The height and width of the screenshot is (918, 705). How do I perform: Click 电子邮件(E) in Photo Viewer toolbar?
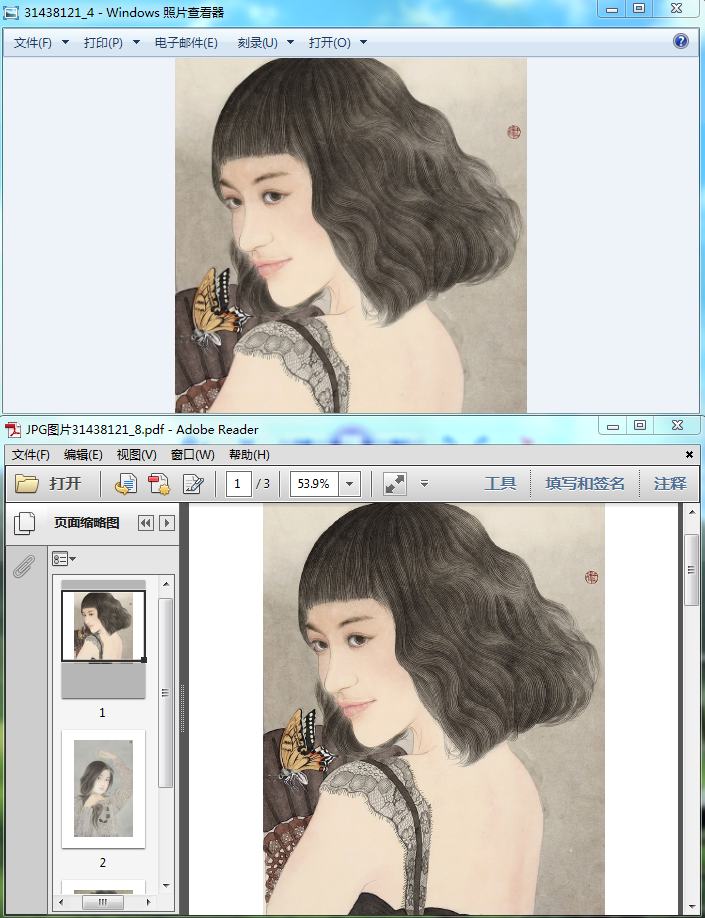[186, 43]
